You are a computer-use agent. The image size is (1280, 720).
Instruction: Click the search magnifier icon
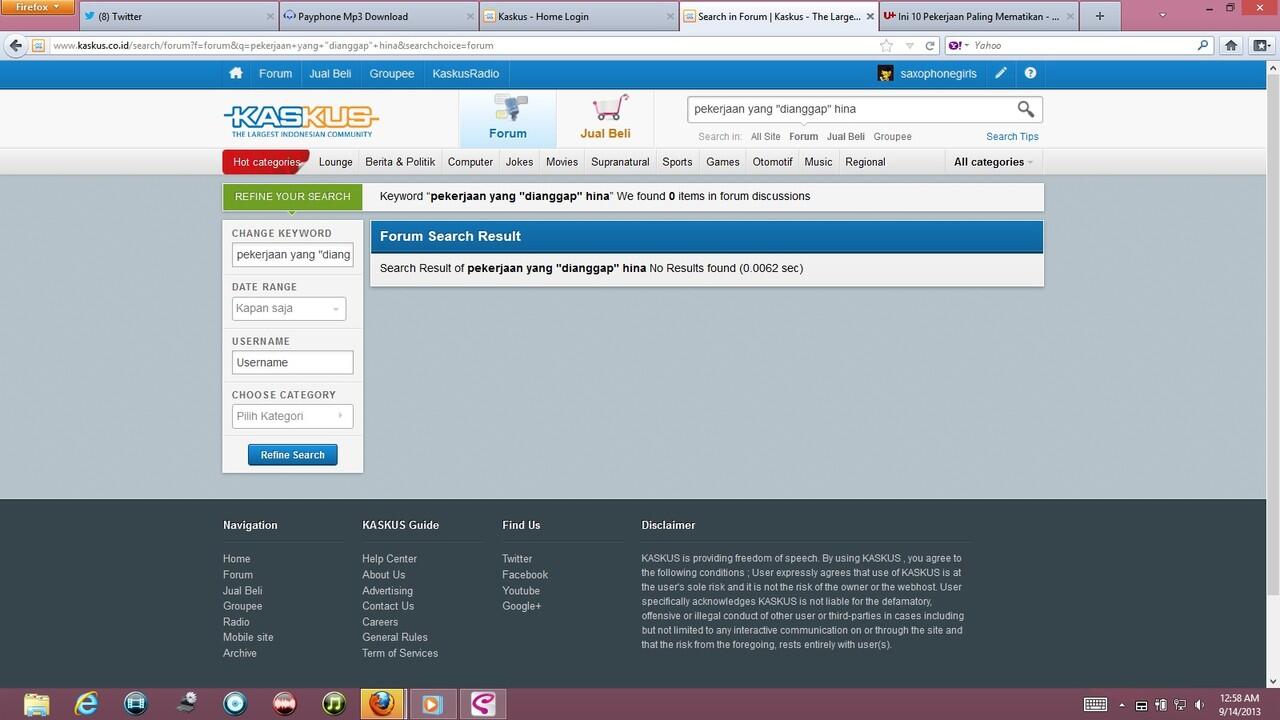[x=1026, y=109]
